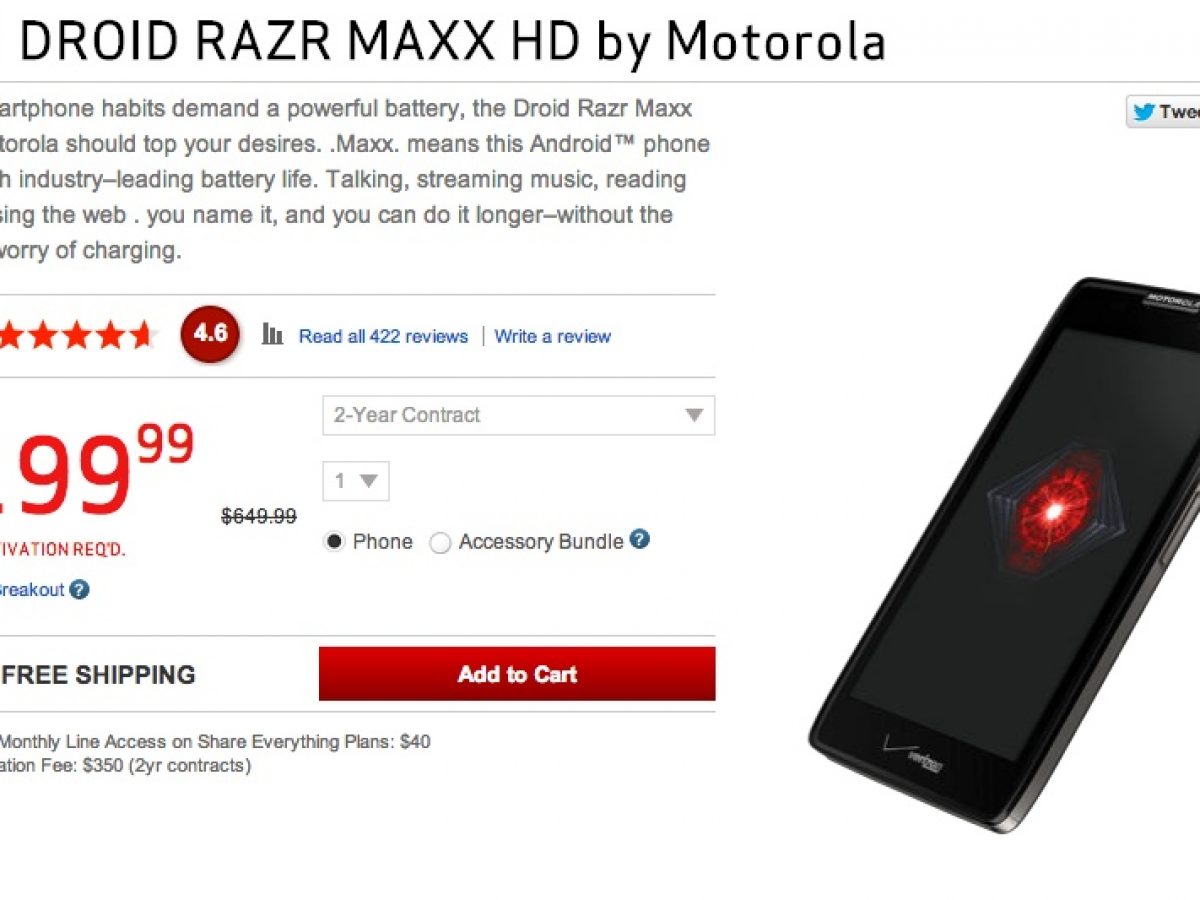
Task: Click Read all 422 reviews link
Action: (383, 336)
